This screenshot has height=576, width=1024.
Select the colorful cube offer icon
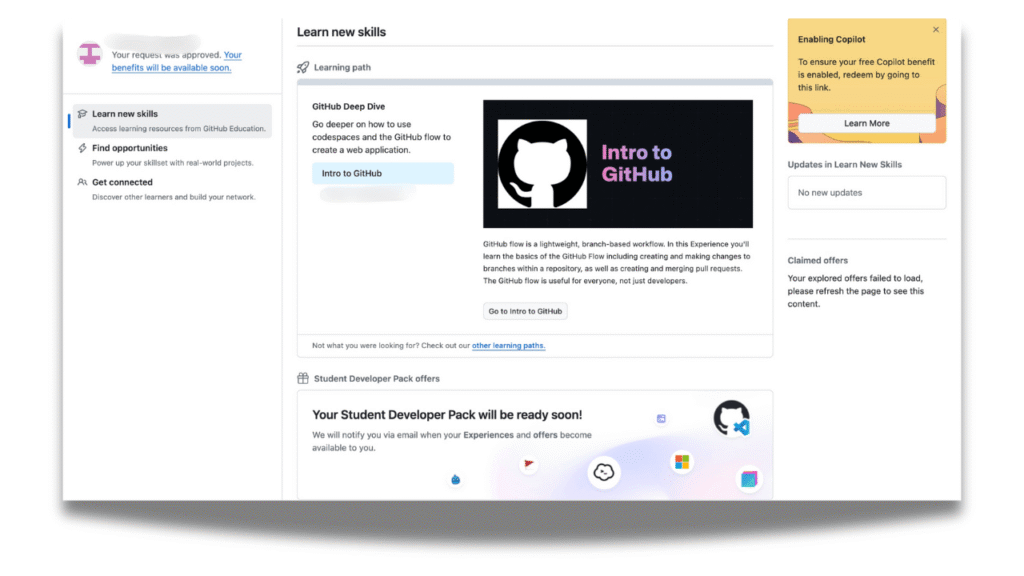click(x=748, y=480)
